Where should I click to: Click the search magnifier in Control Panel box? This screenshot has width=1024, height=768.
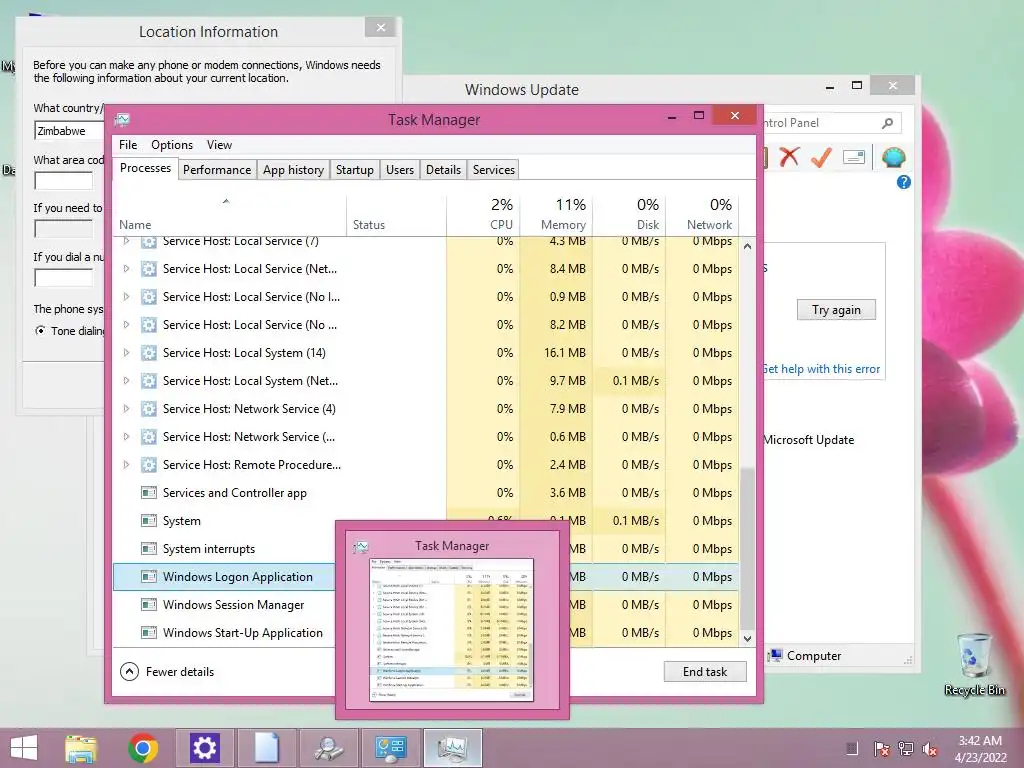[x=888, y=123]
